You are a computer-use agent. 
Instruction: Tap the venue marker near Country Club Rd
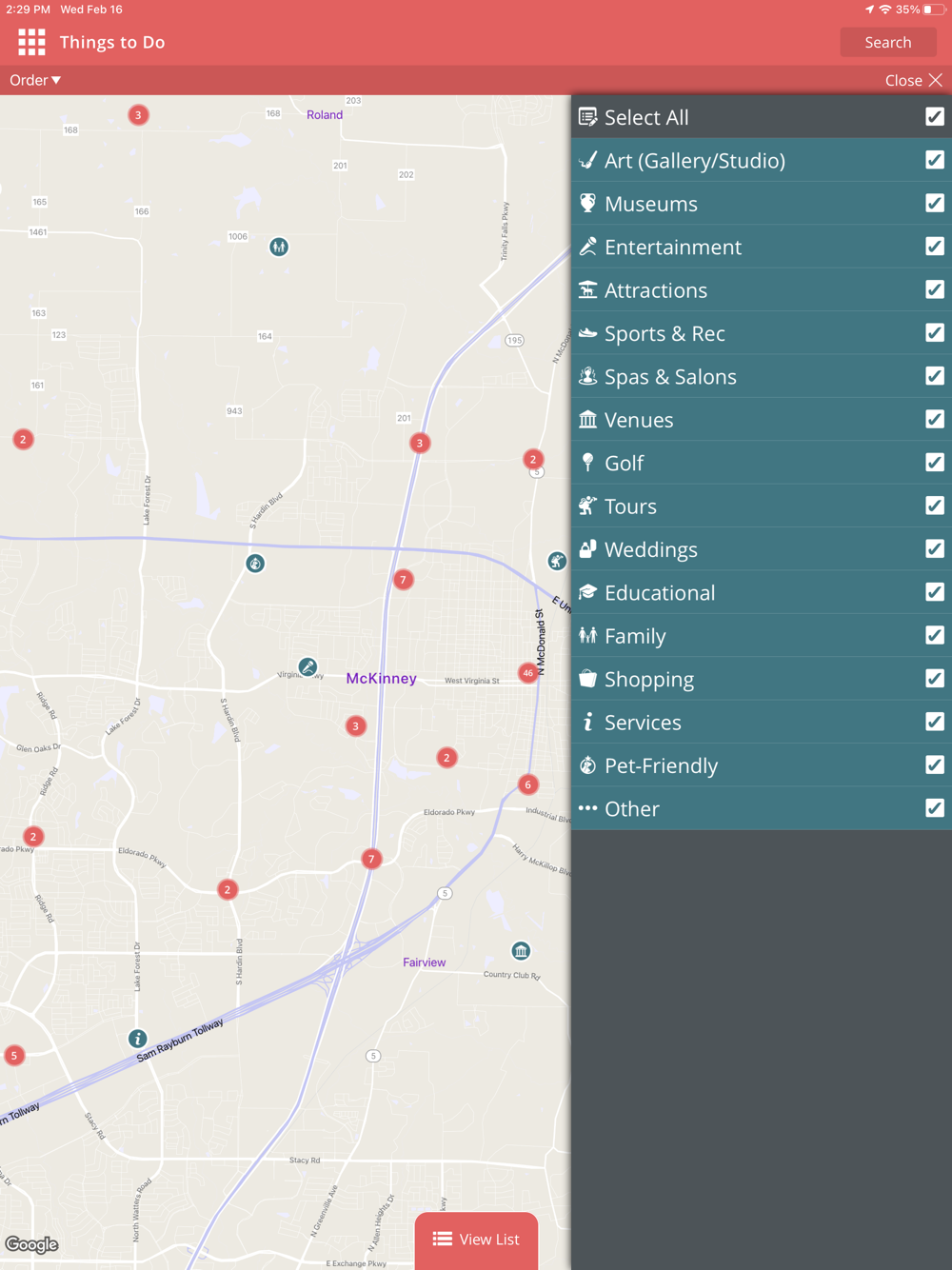(521, 951)
